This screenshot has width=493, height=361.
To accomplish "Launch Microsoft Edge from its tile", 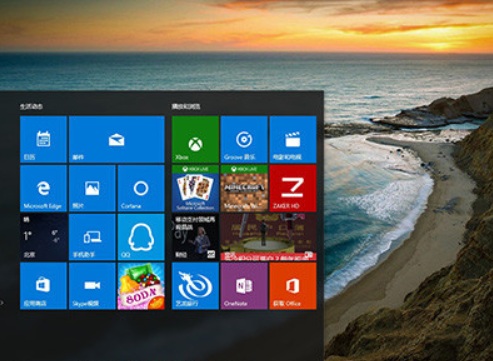I will [43, 188].
